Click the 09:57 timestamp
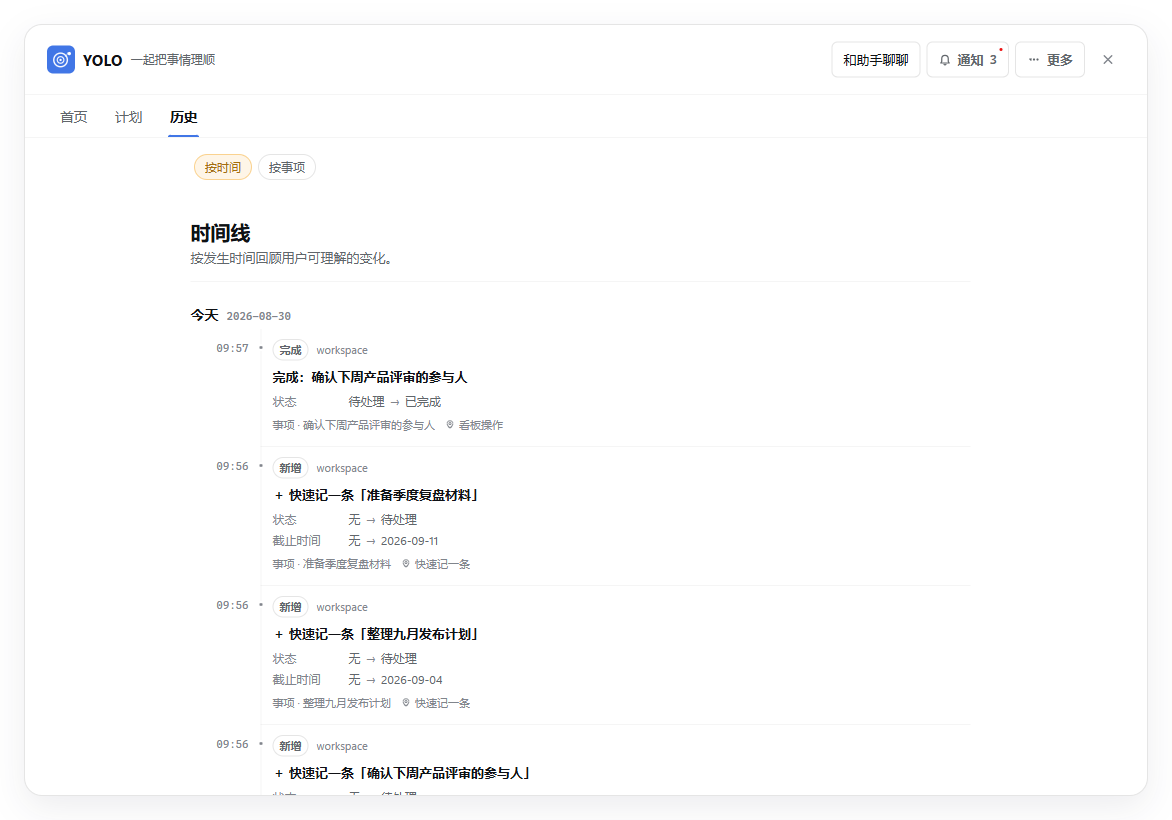Viewport: 1172px width, 820px height. tap(232, 348)
